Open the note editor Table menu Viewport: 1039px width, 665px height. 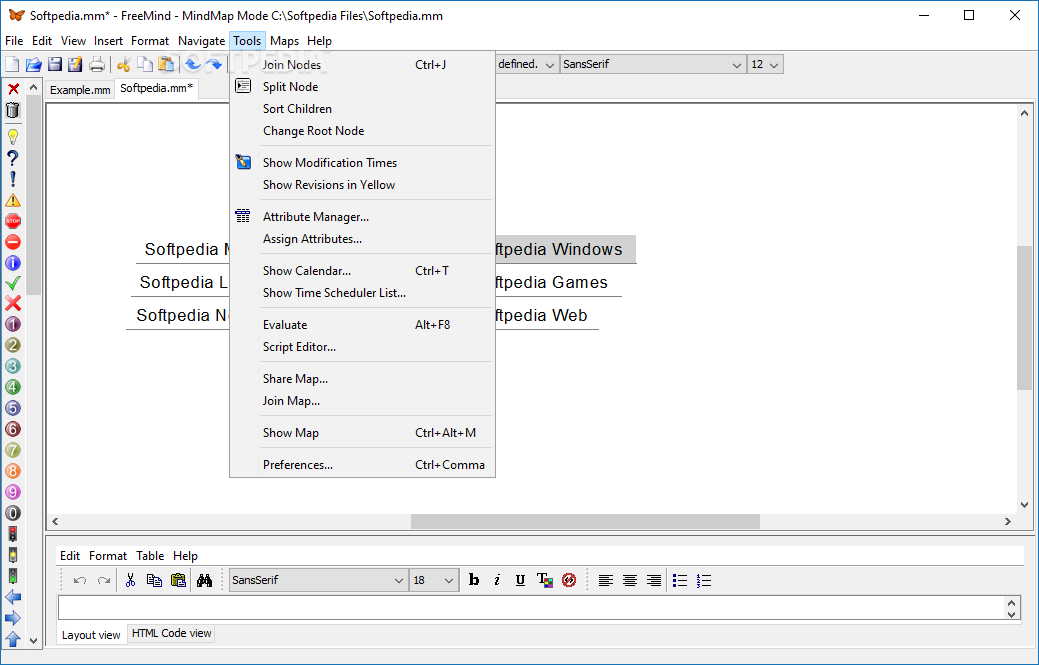(150, 556)
